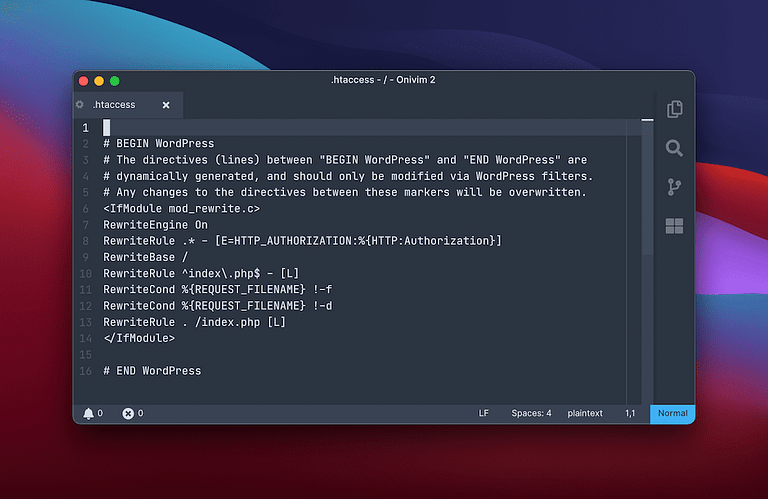Open the Spaces: 4 indentation selector
The image size is (768, 499).
[531, 413]
